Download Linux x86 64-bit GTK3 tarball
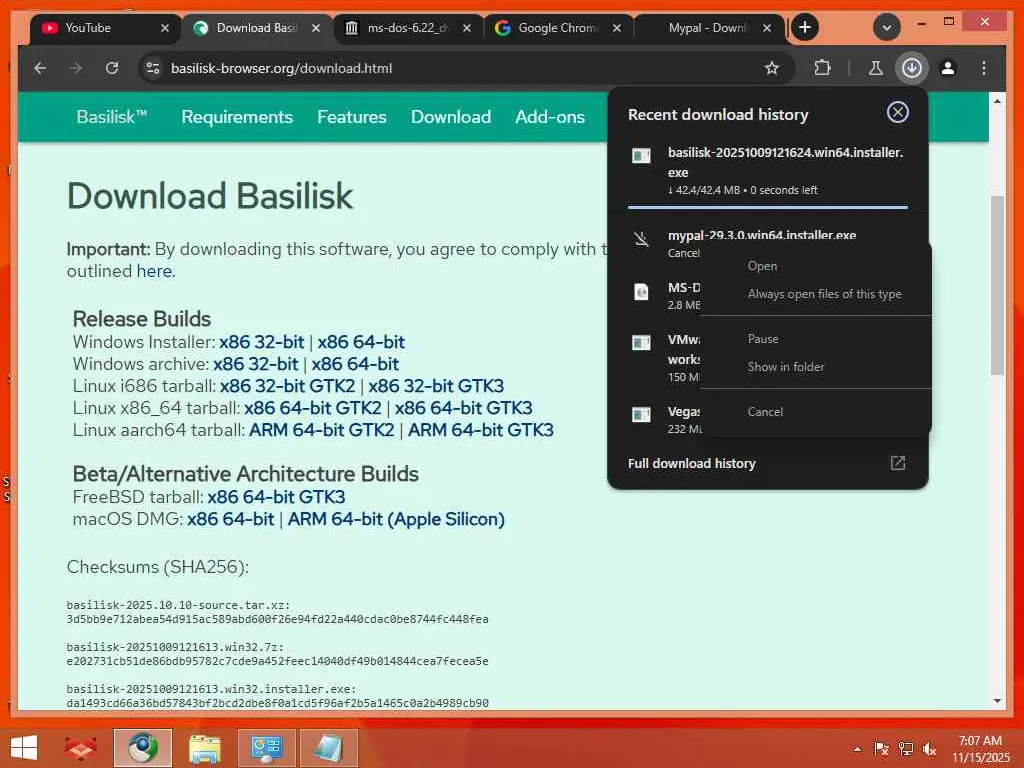 [463, 408]
